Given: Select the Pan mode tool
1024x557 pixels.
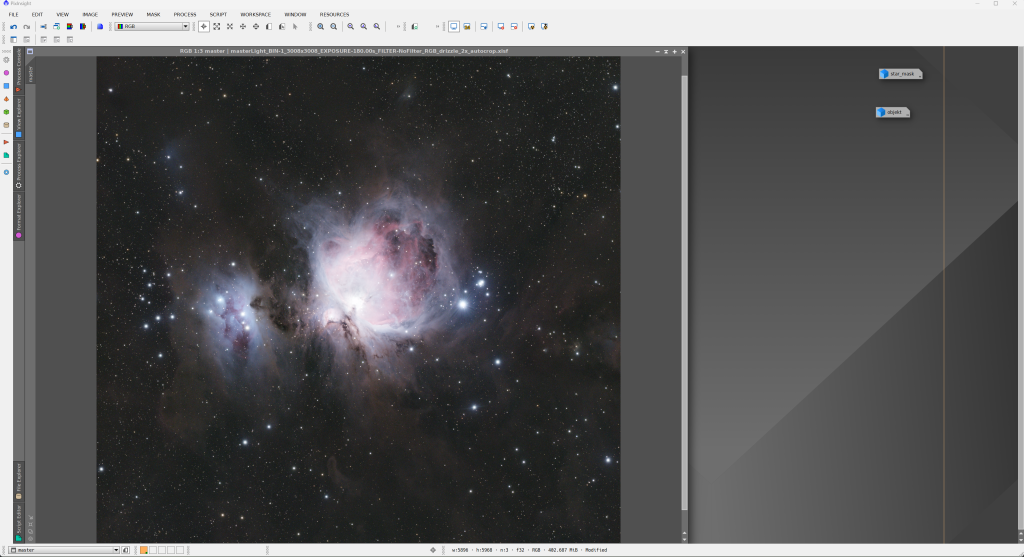Looking at the screenshot, I should (x=242, y=26).
